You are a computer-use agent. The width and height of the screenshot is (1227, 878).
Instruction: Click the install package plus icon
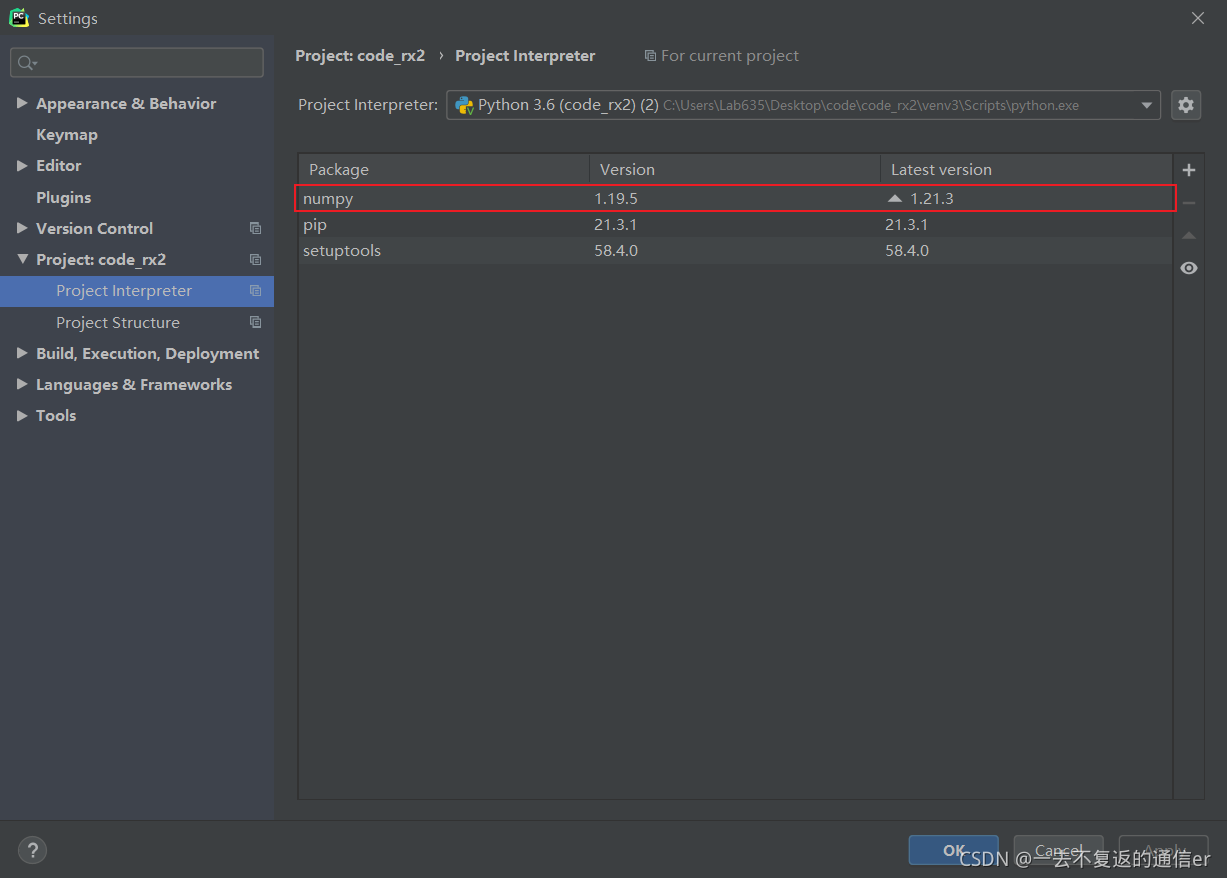coord(1188,170)
